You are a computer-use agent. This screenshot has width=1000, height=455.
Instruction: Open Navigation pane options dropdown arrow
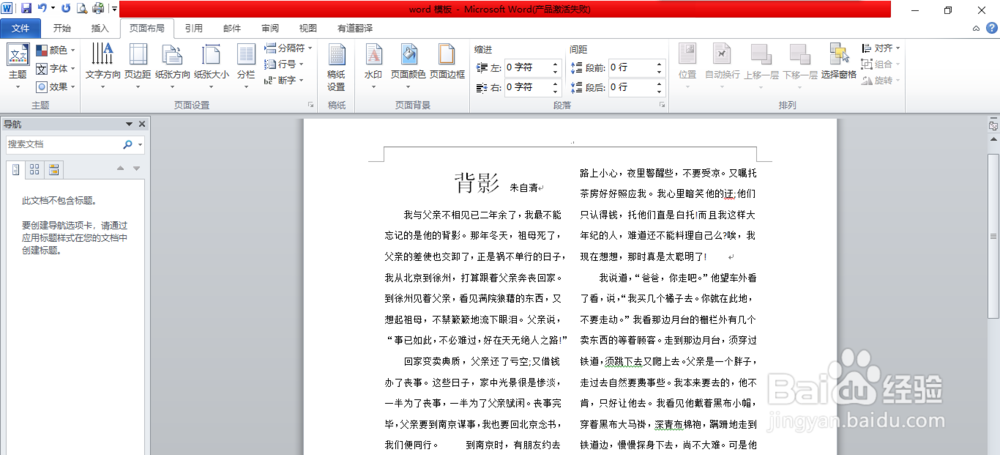click(129, 124)
